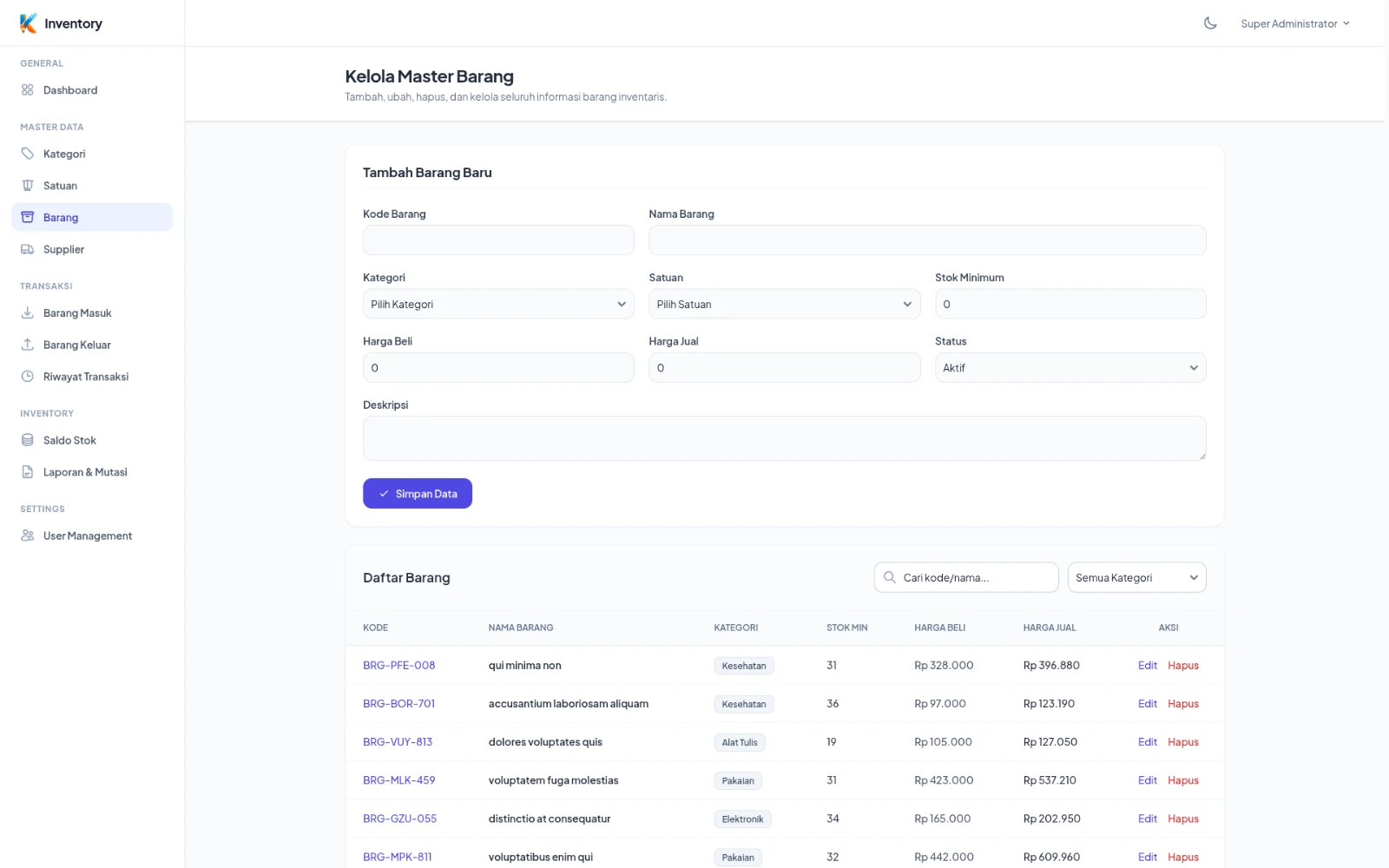Open Semua Kategori filter dropdown
Screen dimensions: 1389x868
pos(1136,577)
